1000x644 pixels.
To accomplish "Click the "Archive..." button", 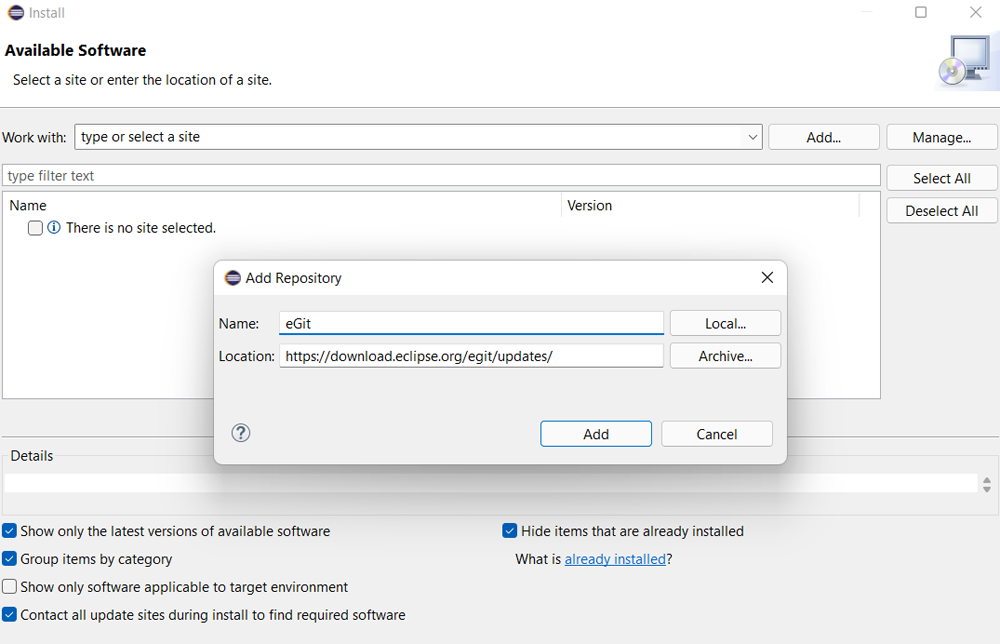I will tap(725, 355).
